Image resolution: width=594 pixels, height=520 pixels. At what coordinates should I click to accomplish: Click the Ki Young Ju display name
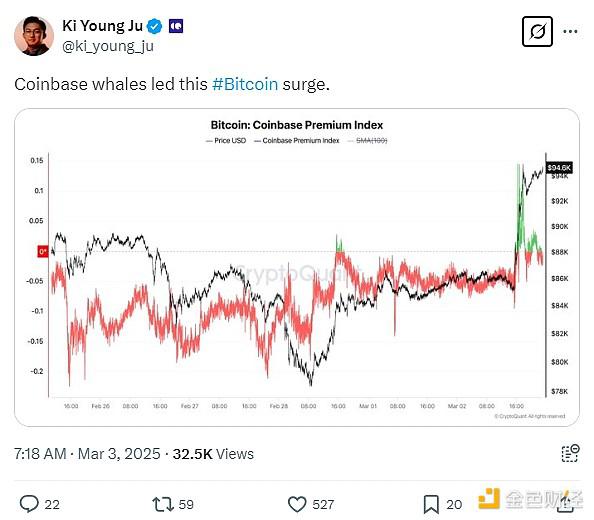103,26
